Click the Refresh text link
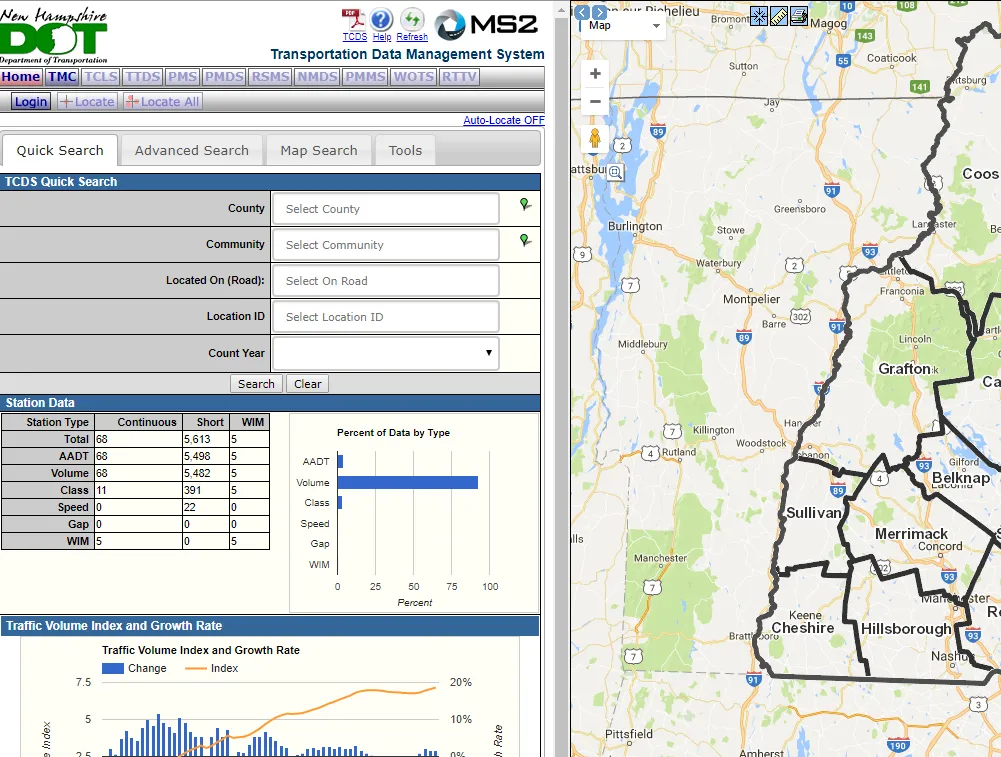Screen dimensions: 1001x757 click(412, 37)
